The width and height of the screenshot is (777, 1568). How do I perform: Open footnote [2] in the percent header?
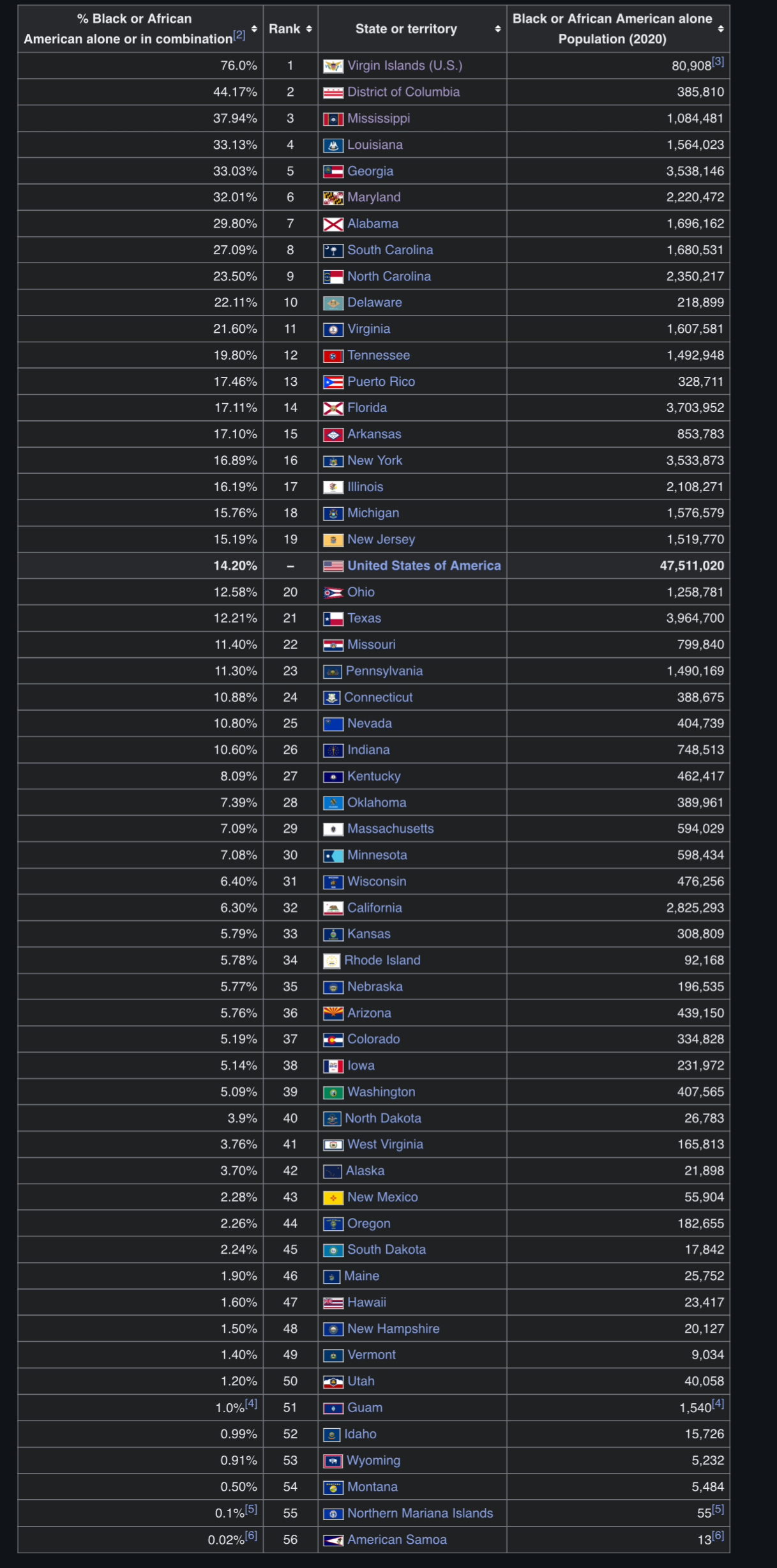239,35
